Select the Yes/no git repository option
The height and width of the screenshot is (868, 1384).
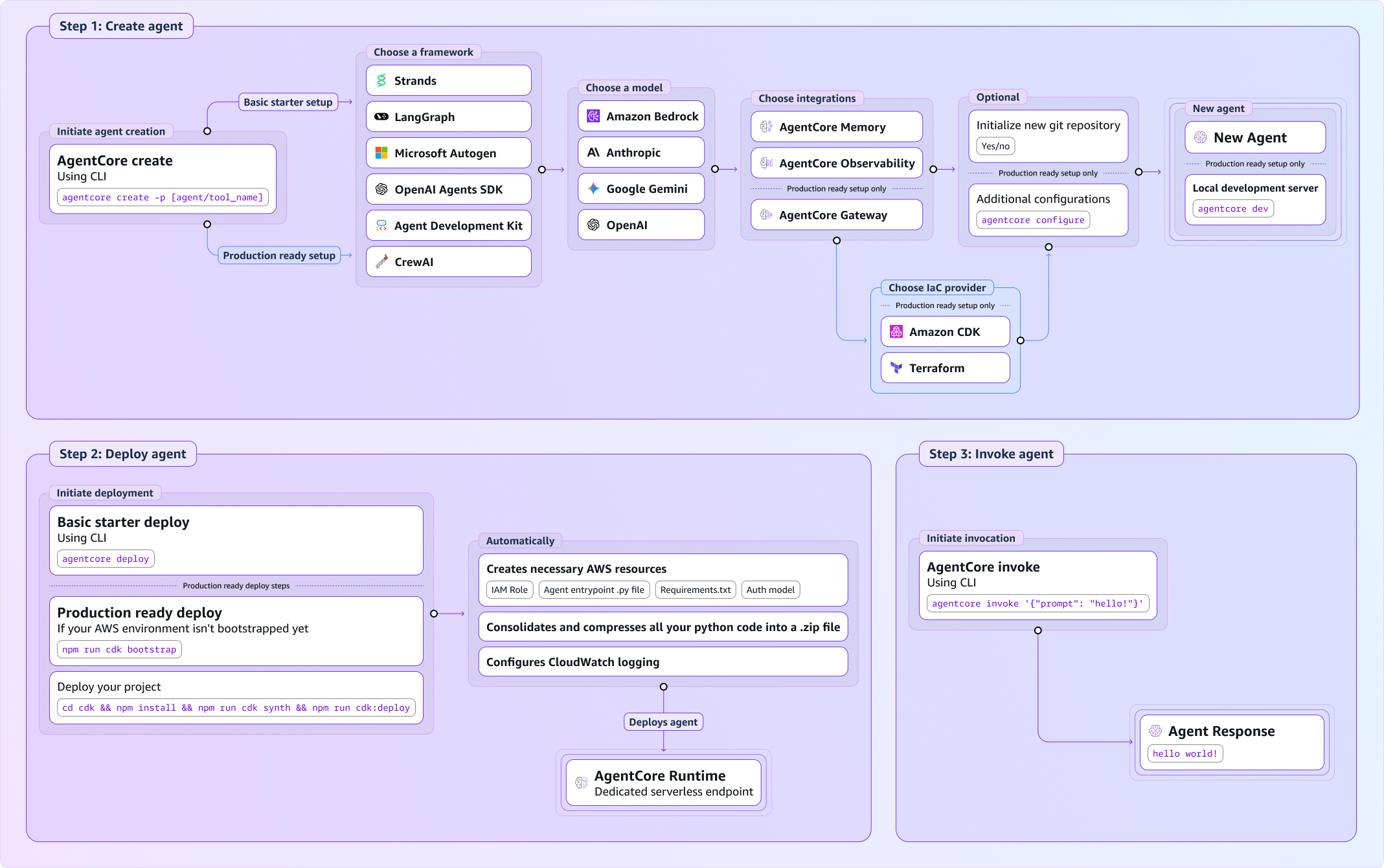(995, 146)
